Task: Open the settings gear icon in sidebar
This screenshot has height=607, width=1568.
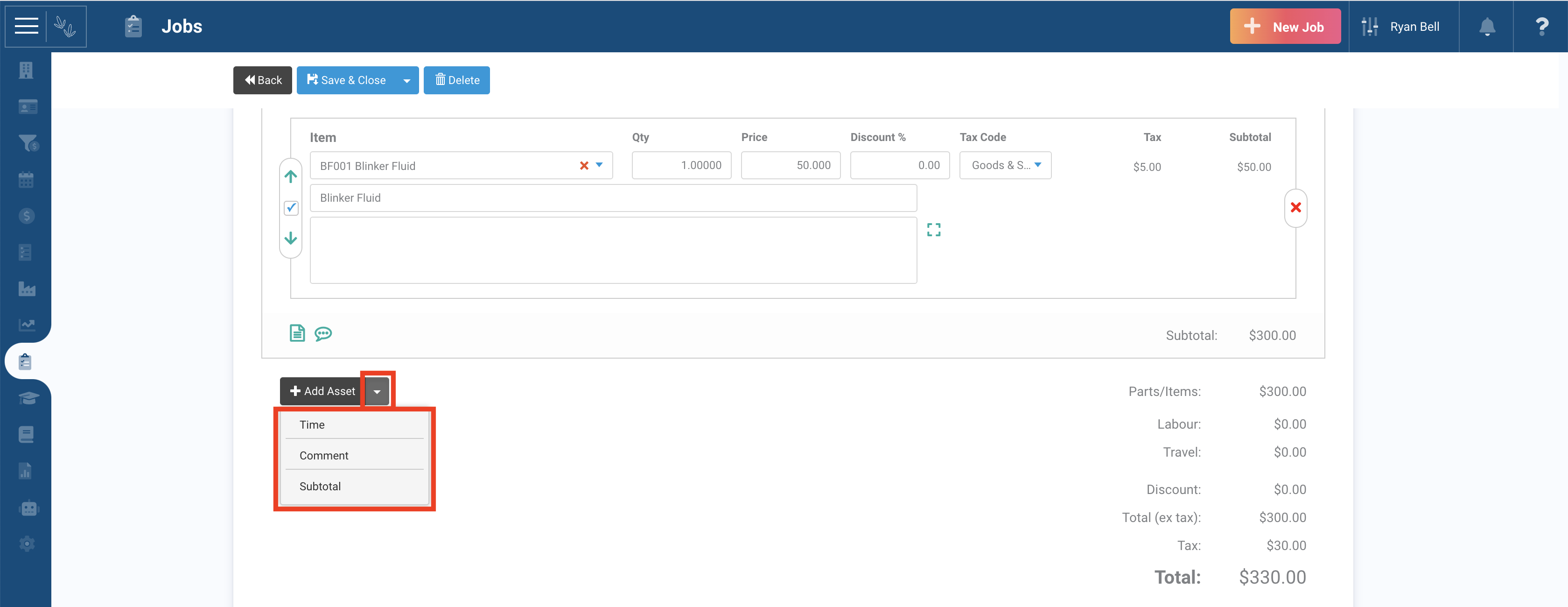Action: [27, 543]
